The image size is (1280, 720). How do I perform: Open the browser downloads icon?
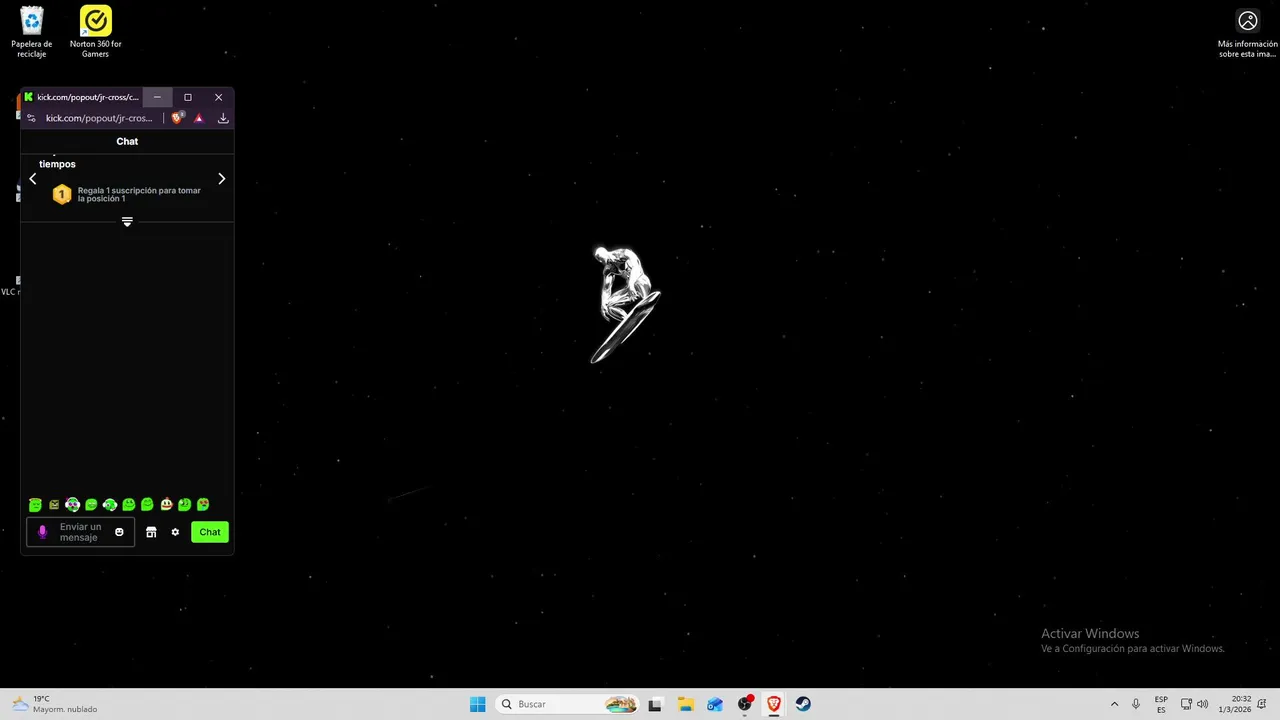click(223, 118)
